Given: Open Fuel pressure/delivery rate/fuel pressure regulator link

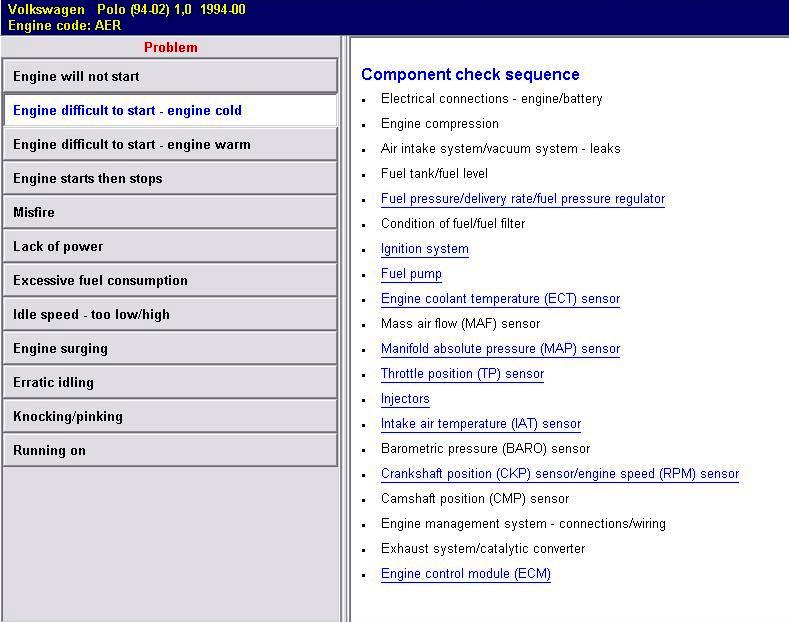Looking at the screenshot, I should (523, 199).
